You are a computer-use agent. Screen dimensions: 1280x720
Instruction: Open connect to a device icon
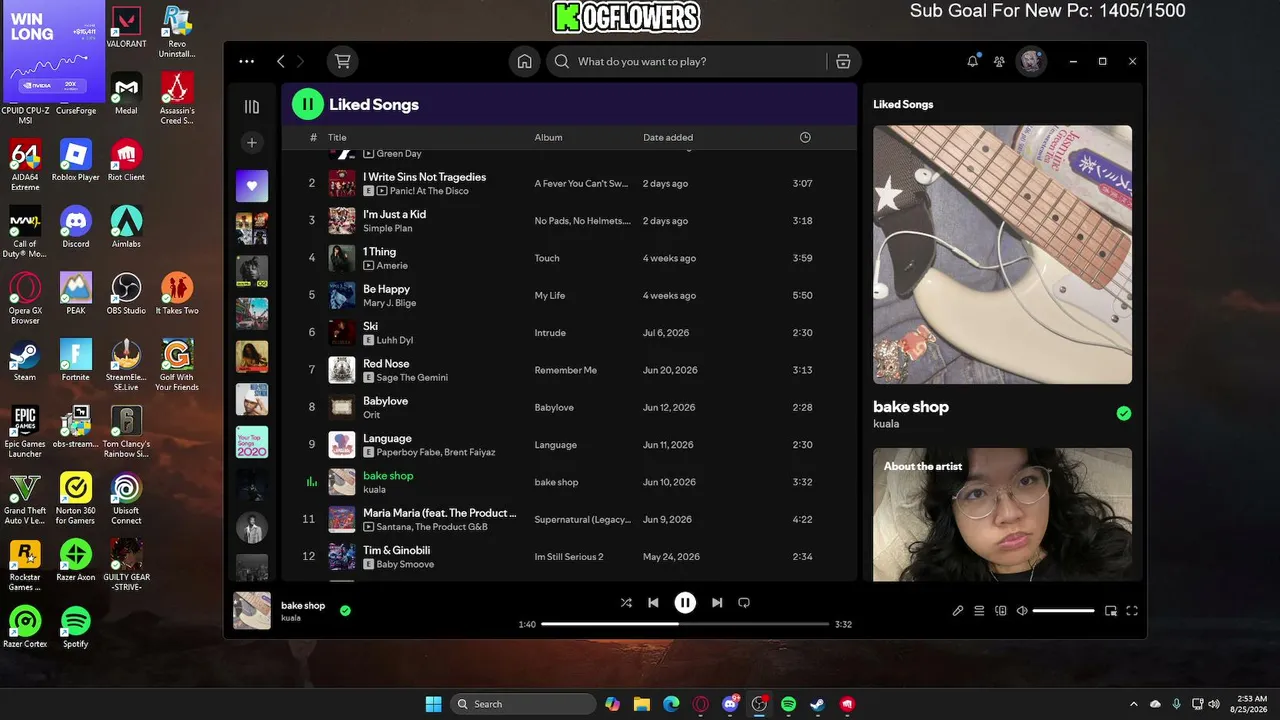click(x=1001, y=611)
